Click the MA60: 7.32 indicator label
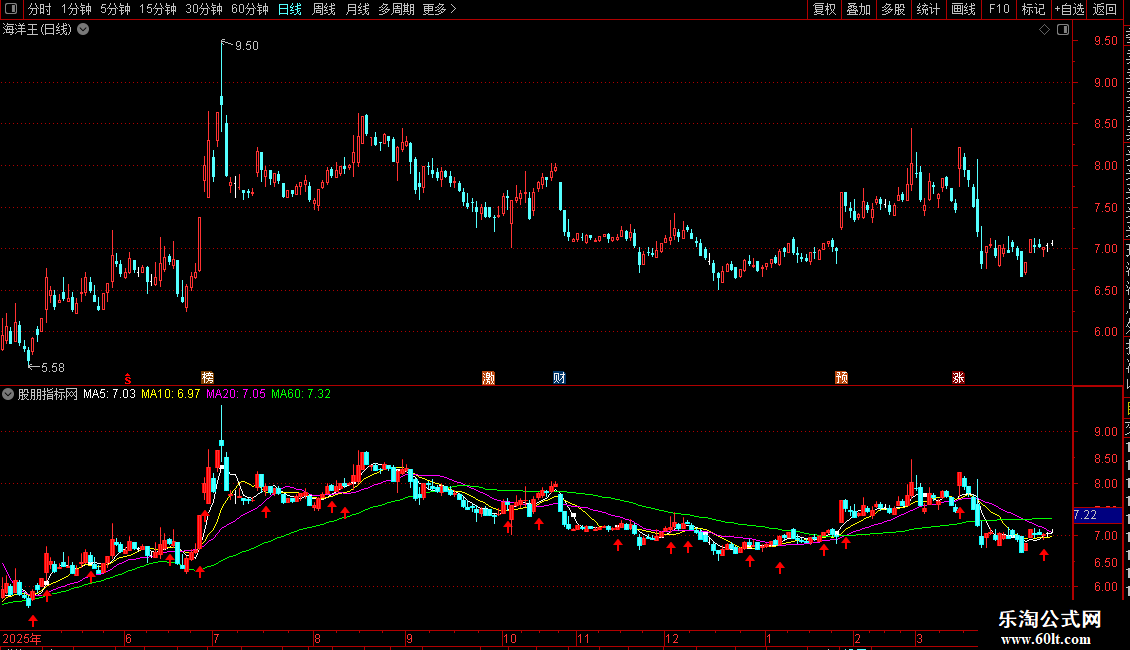 301,394
